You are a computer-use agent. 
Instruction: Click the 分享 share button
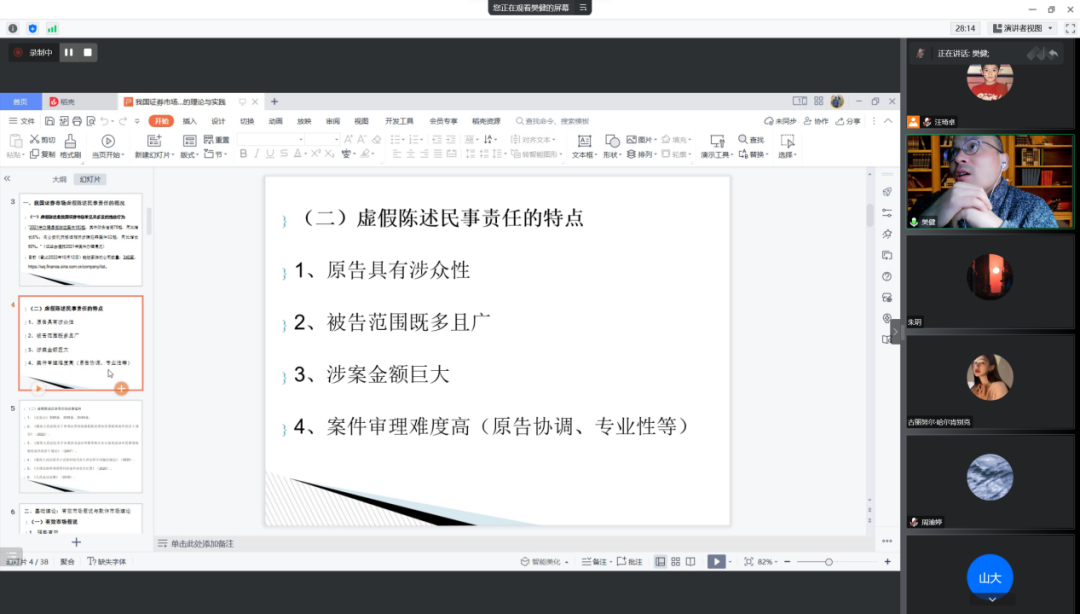tap(849, 121)
